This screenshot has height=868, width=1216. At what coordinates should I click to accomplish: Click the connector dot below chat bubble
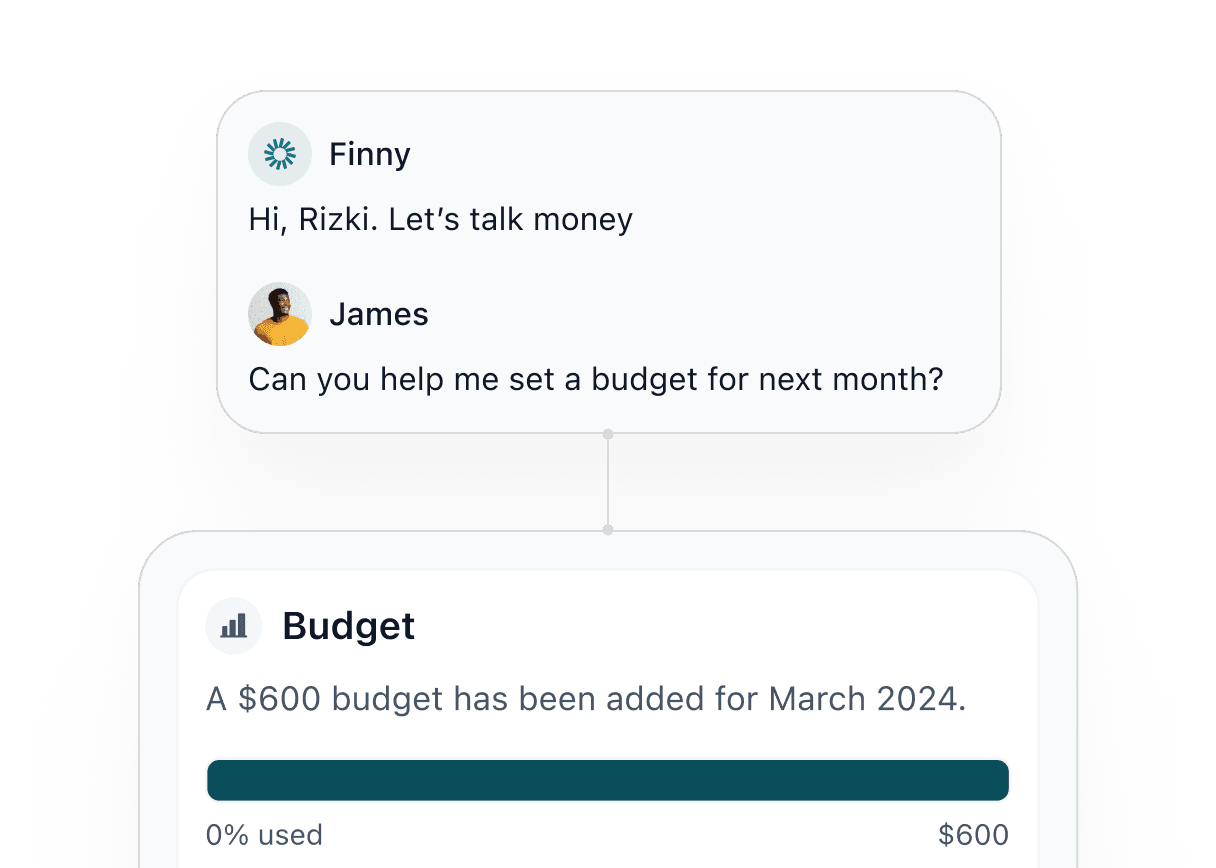click(608, 434)
